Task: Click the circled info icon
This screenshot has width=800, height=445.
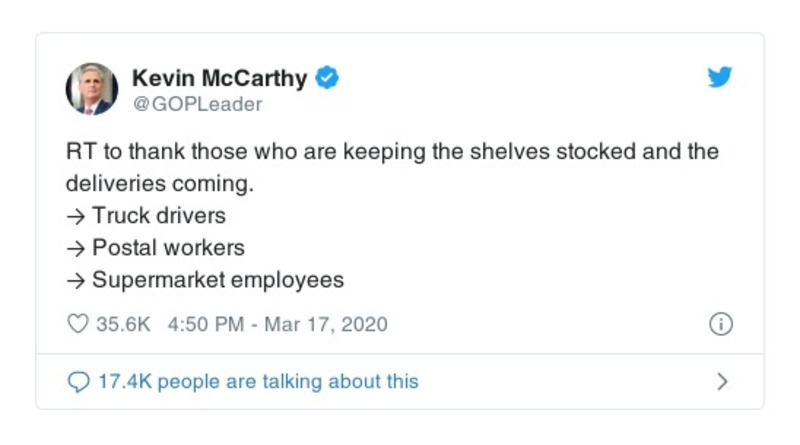Action: (x=720, y=325)
